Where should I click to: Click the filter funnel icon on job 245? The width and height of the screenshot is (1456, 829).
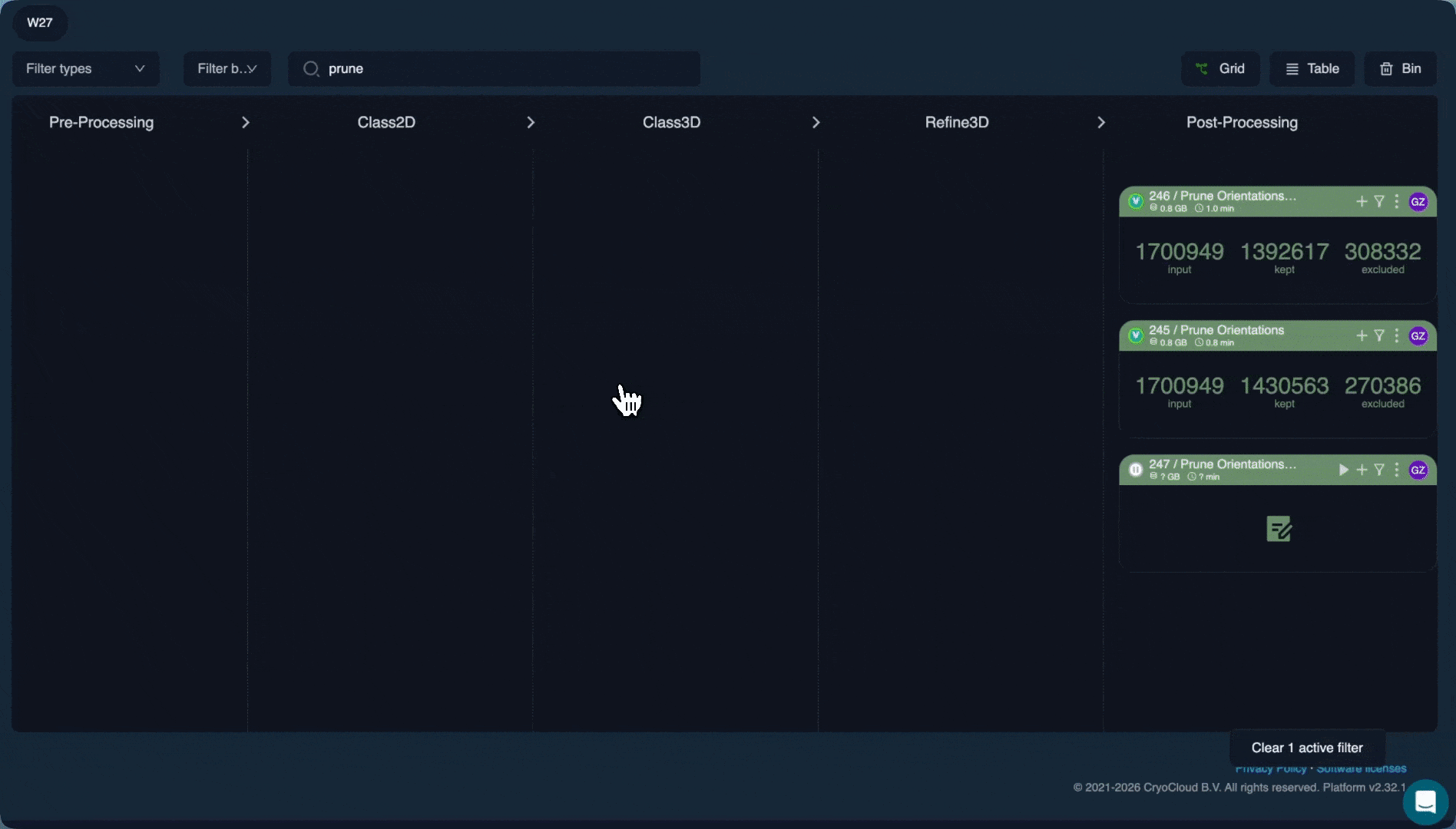(1379, 335)
